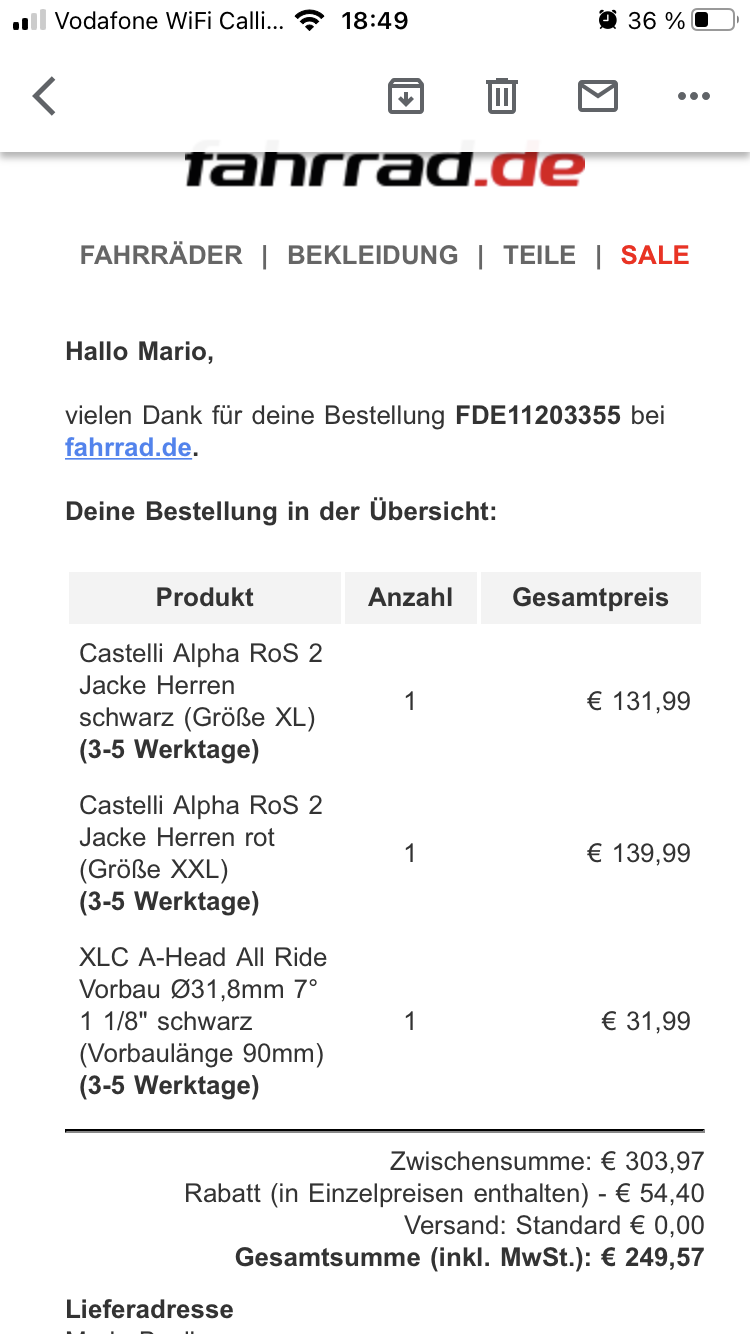The height and width of the screenshot is (1334, 750).
Task: Tap Castelli Alpha RoS 2 schwarz product
Action: tap(201, 686)
